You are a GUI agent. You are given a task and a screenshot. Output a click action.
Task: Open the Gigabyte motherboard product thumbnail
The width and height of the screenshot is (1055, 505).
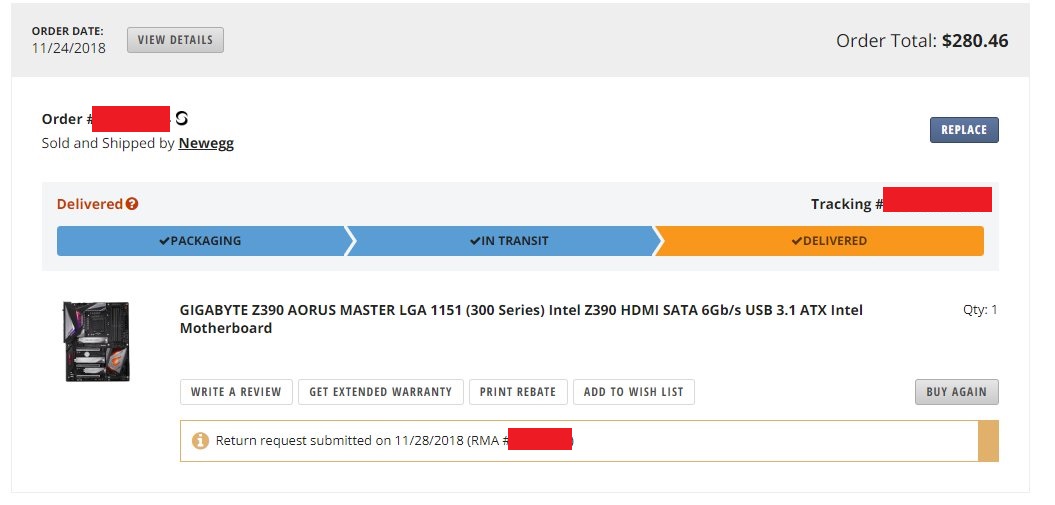(x=97, y=342)
